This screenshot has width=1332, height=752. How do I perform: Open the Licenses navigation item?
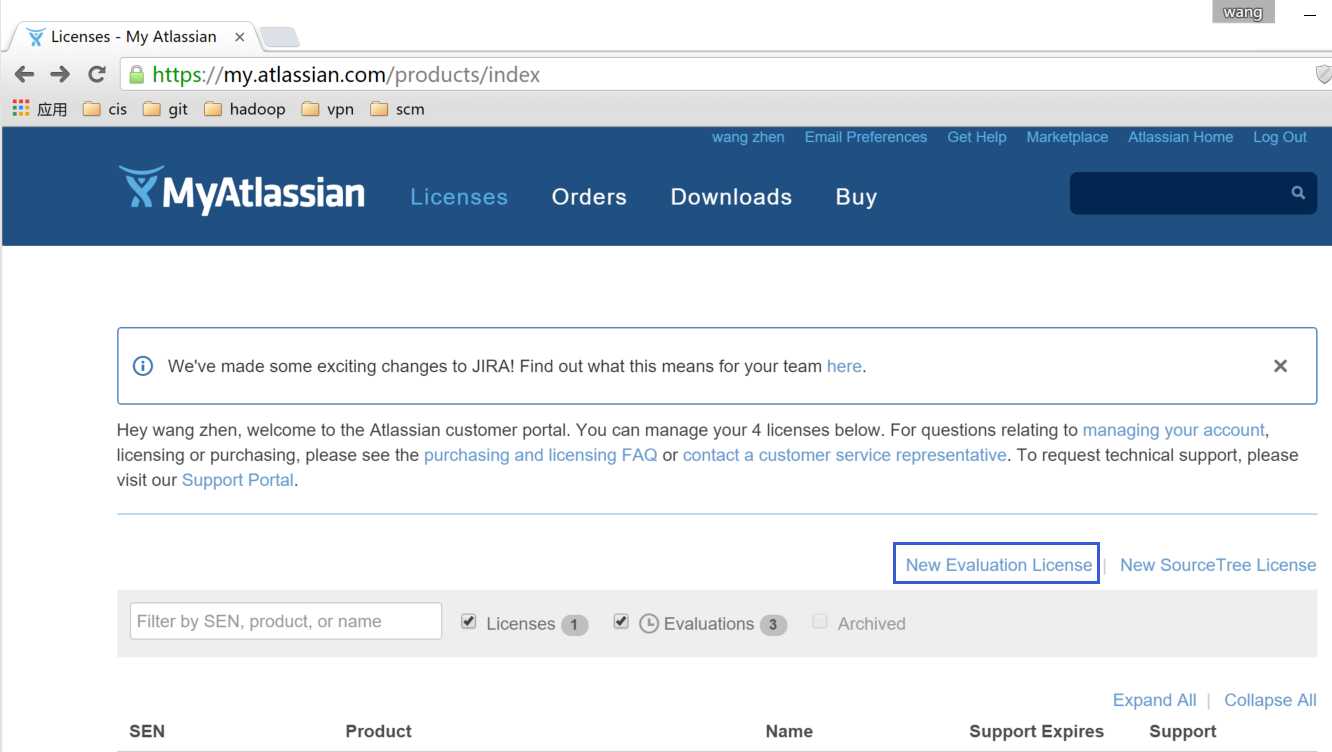(x=459, y=197)
